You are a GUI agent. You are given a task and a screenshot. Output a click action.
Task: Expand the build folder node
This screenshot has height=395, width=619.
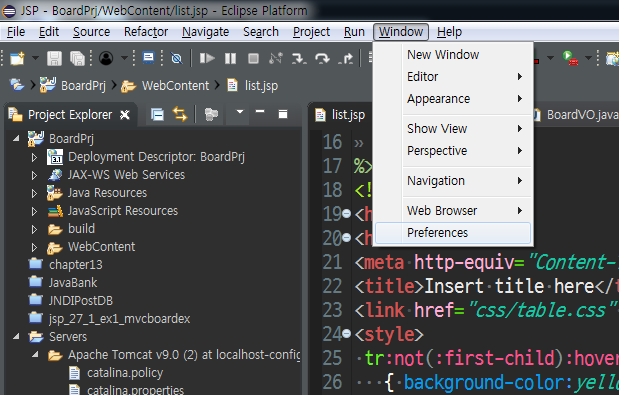[x=34, y=229]
